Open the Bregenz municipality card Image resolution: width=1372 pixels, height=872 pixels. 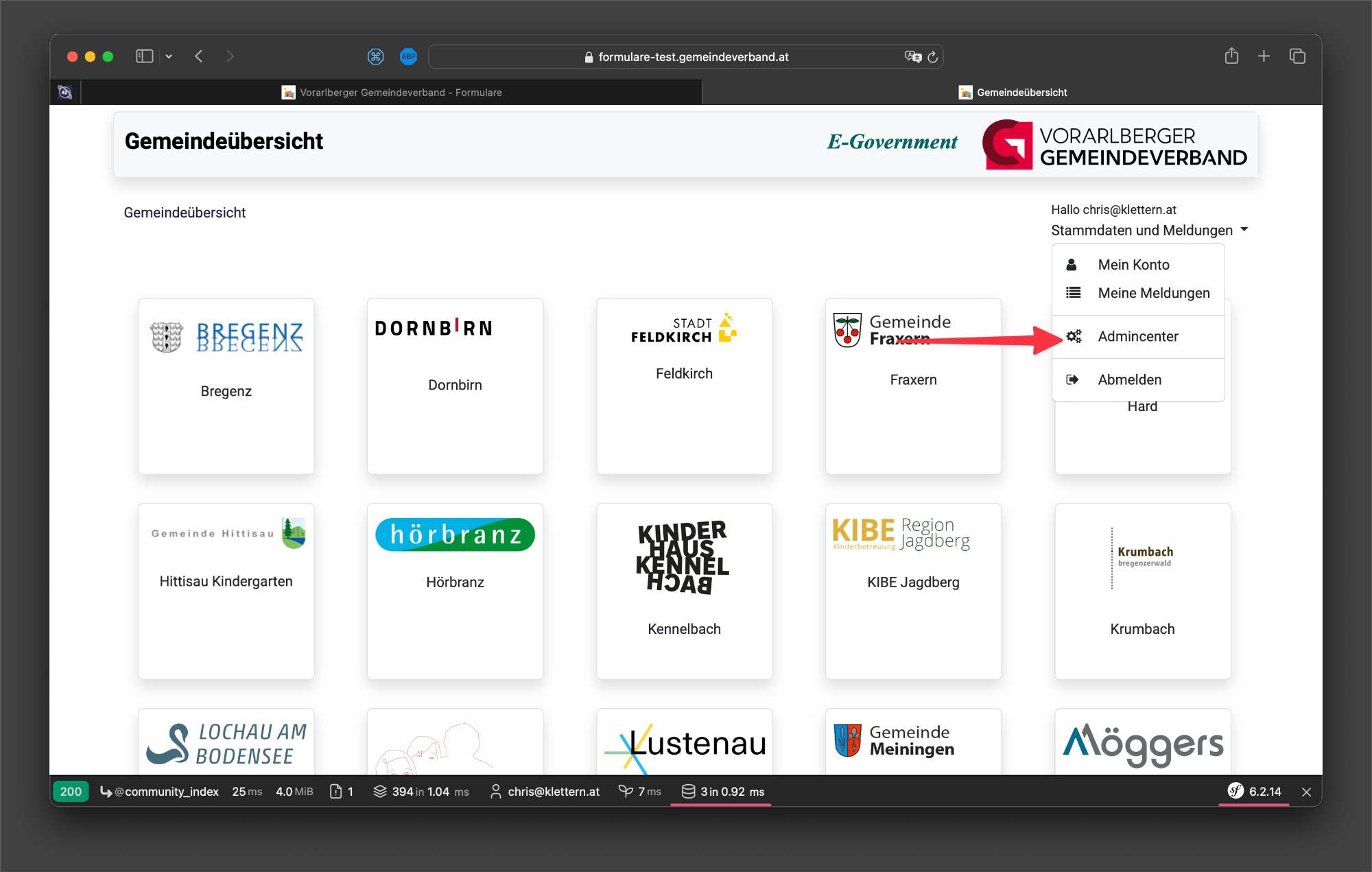(x=226, y=386)
